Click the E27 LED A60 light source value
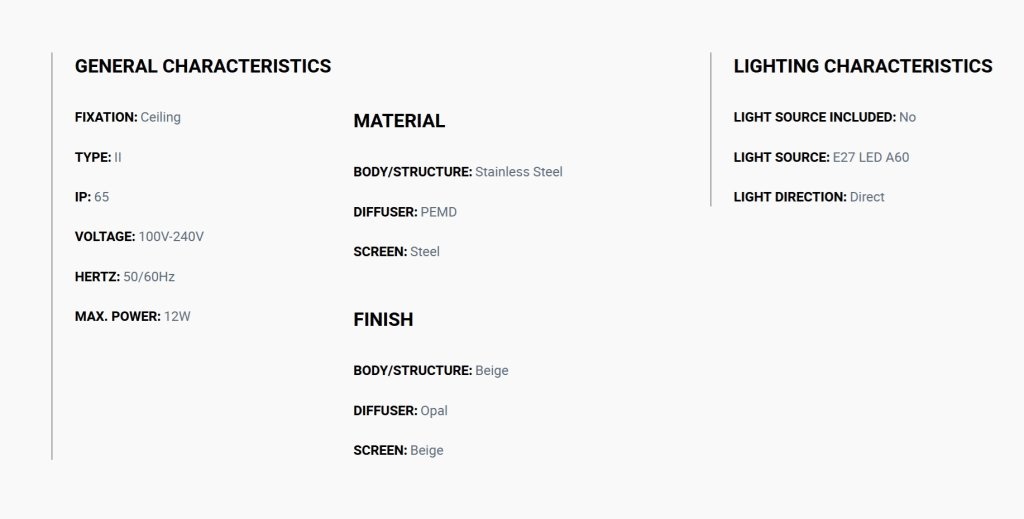1024x519 pixels. coord(871,157)
